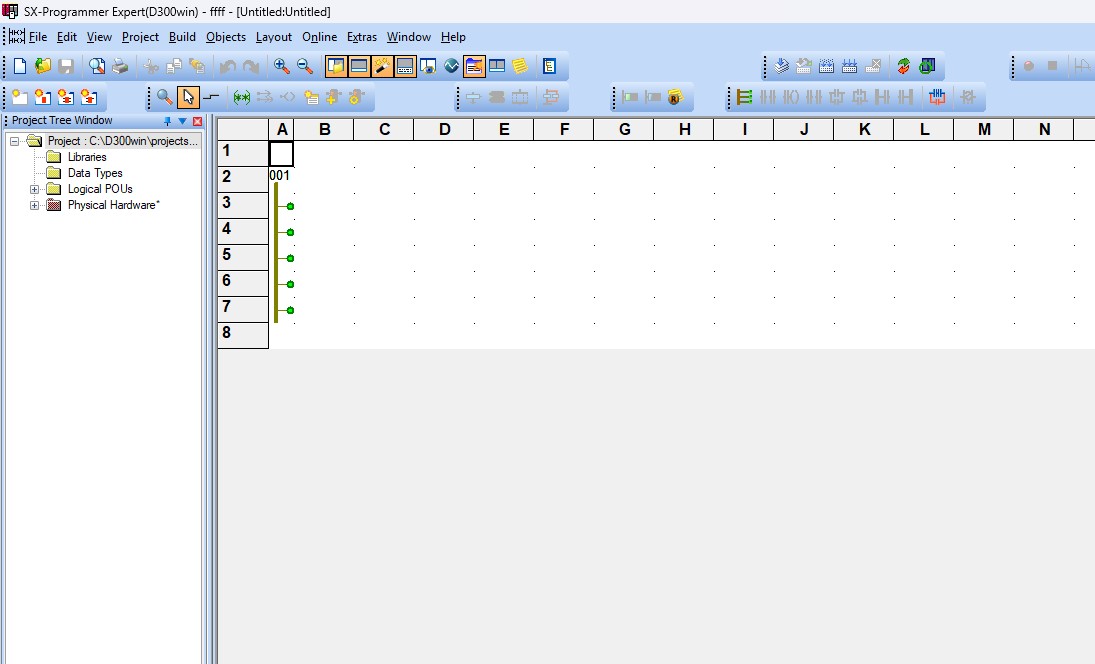Open the File menu
This screenshot has width=1095, height=664.
click(38, 37)
